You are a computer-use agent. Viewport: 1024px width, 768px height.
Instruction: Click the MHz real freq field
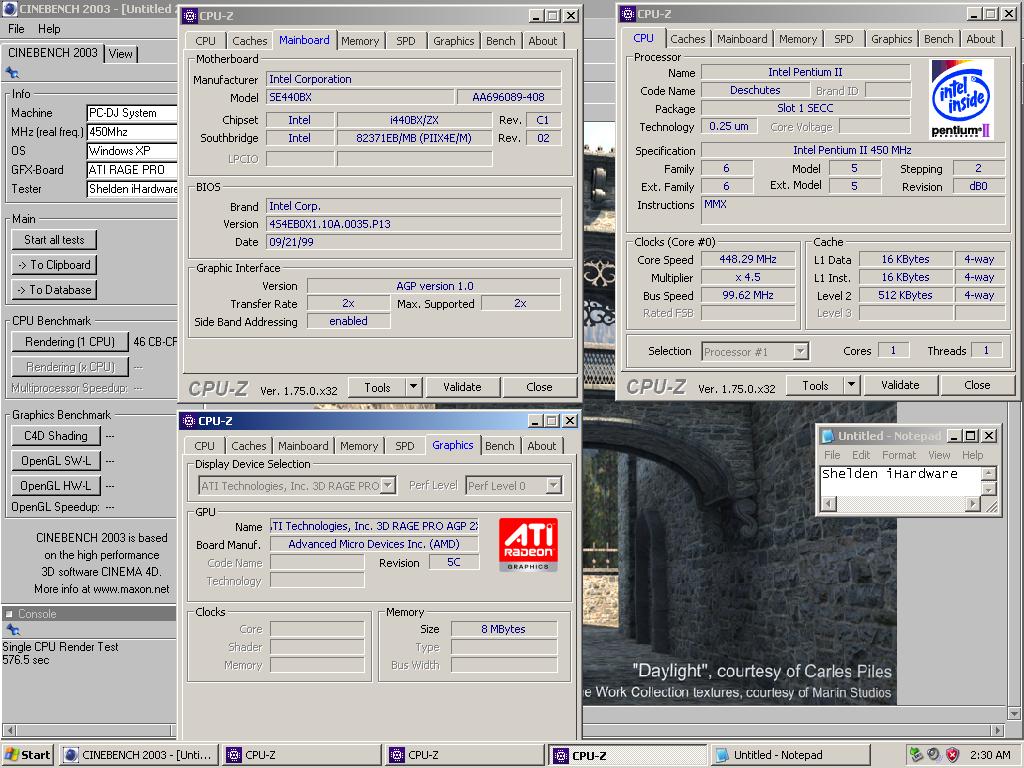(132, 132)
